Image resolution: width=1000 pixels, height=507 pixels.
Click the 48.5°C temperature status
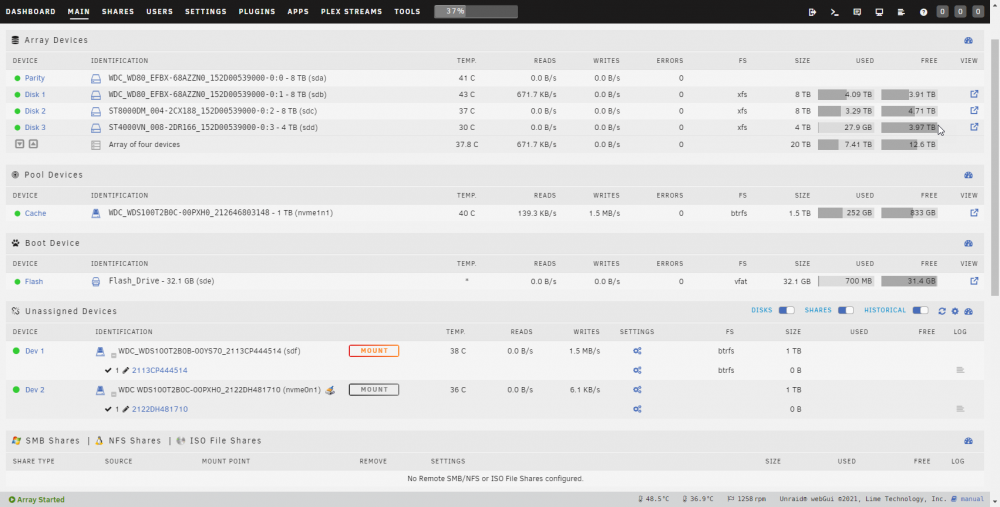pos(654,499)
